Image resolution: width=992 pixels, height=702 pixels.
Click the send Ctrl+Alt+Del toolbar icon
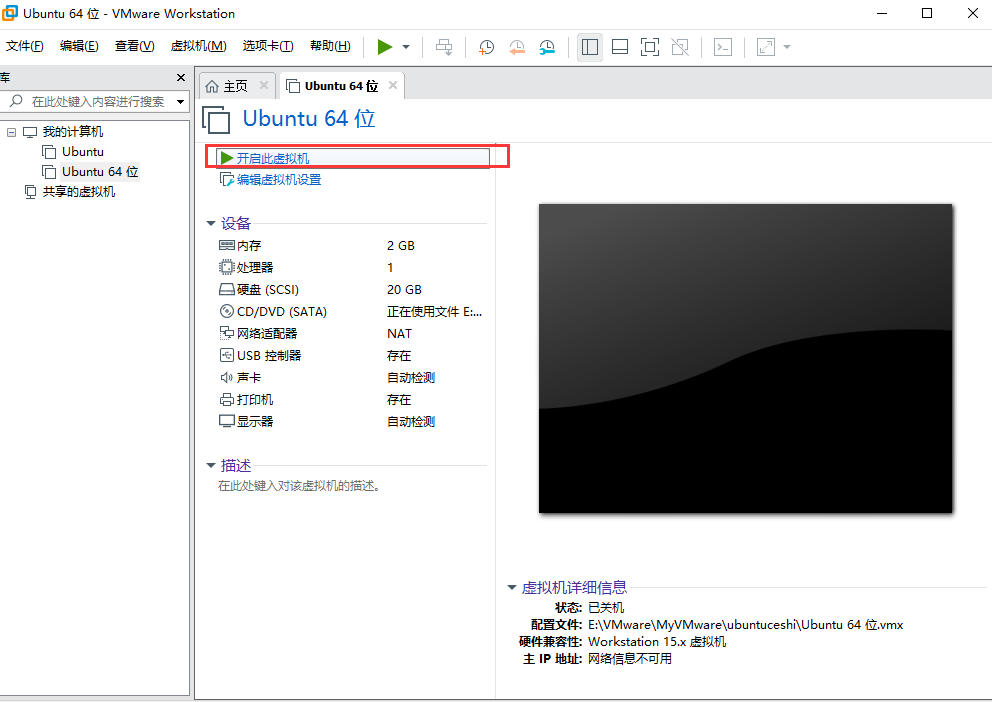coord(444,47)
